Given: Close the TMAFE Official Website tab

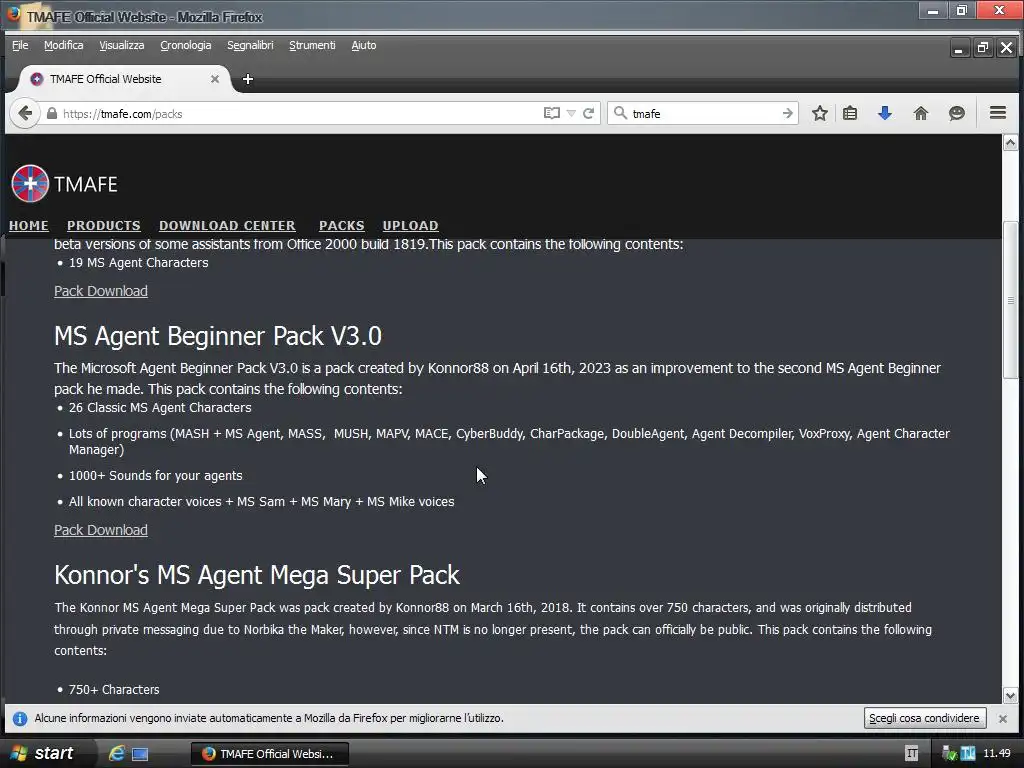Looking at the screenshot, I should 215,79.
